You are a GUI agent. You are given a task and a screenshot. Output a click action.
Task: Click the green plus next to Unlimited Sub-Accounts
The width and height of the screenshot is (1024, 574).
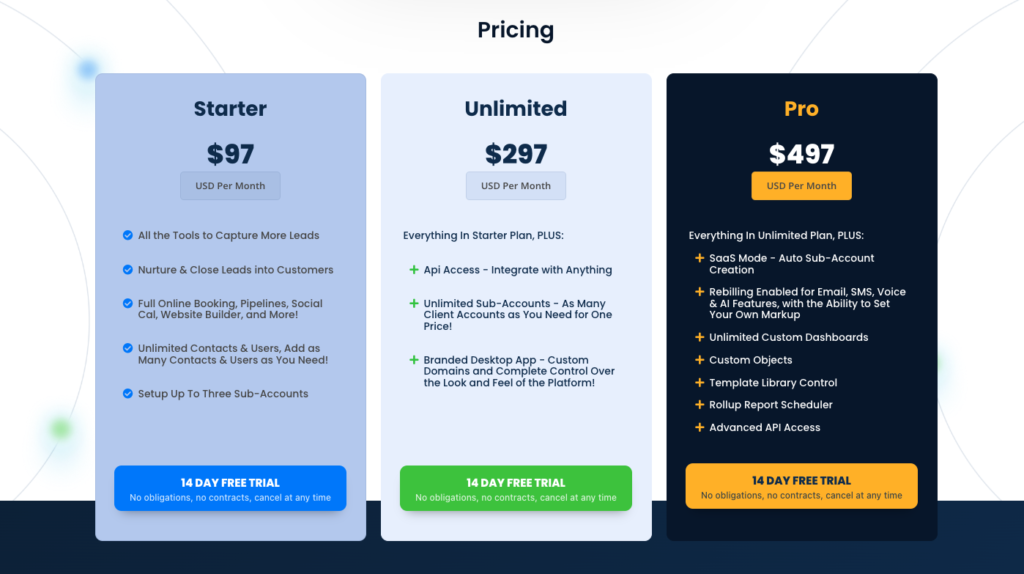(x=413, y=304)
